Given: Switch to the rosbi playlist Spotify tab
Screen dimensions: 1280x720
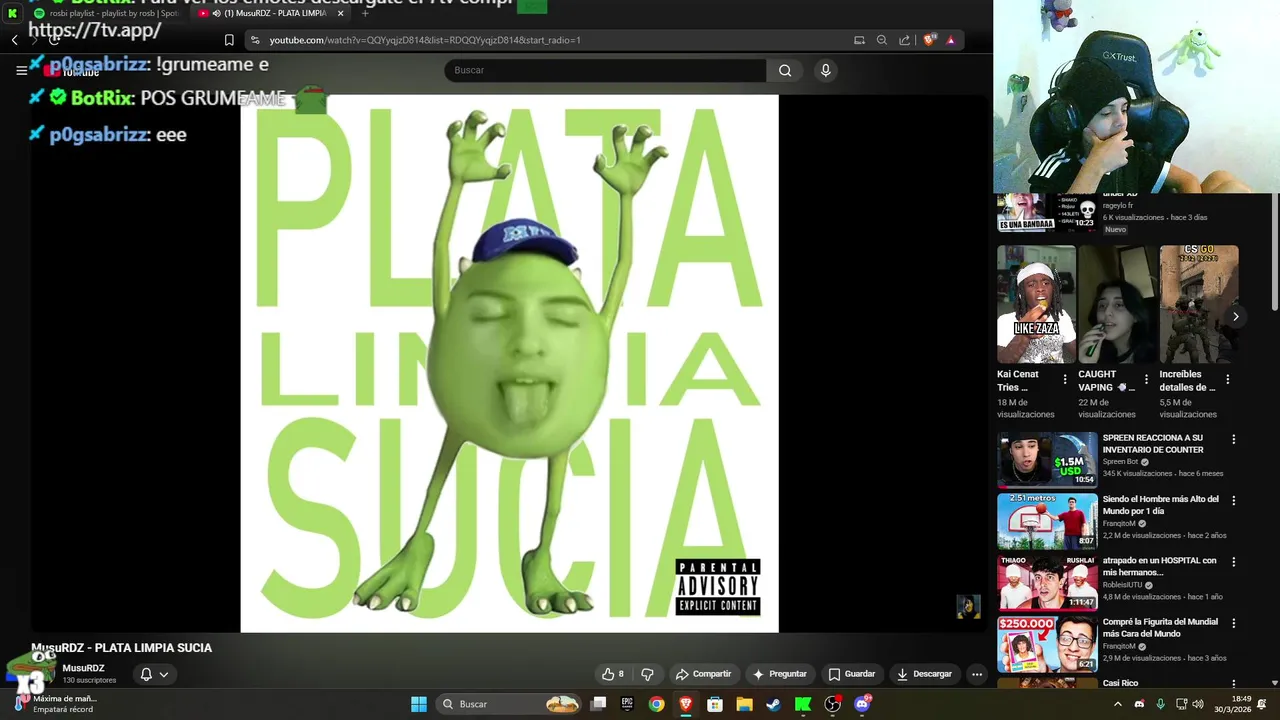Looking at the screenshot, I should (106, 13).
